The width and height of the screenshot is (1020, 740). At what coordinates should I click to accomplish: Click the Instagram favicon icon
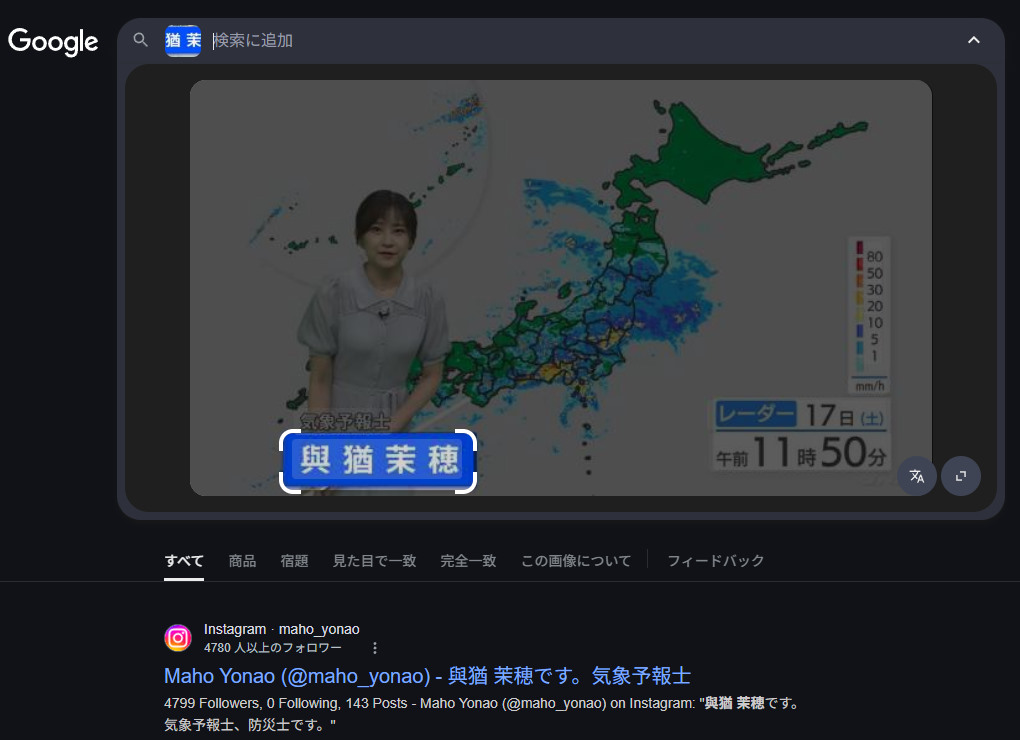coord(178,638)
